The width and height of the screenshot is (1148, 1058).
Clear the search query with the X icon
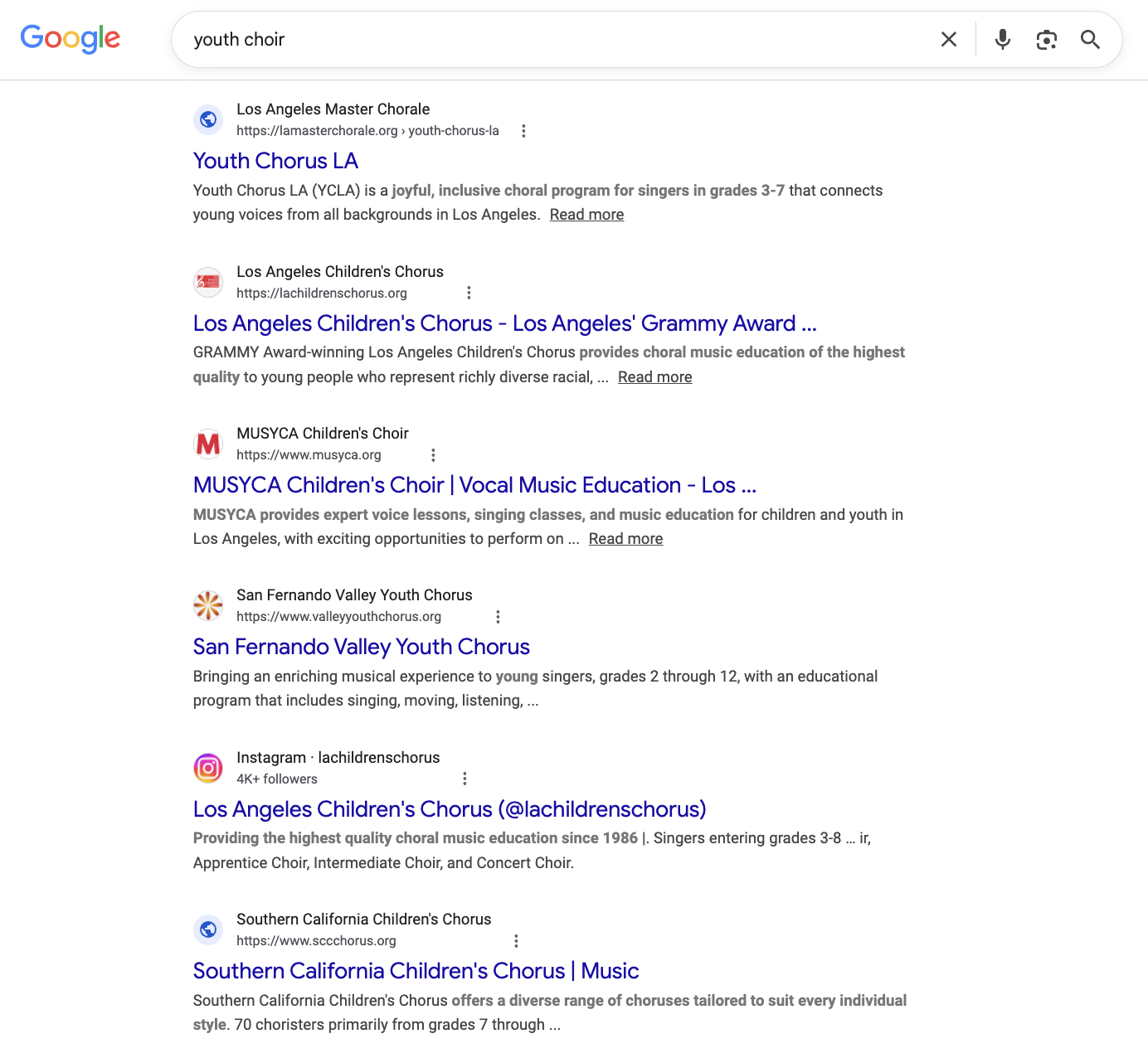click(x=949, y=39)
